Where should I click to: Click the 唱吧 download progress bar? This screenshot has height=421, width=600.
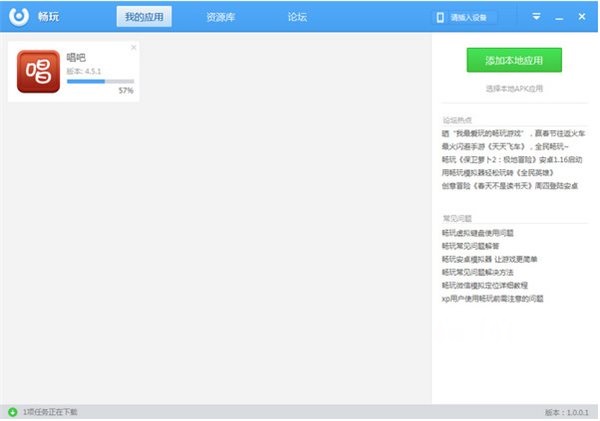(101, 81)
